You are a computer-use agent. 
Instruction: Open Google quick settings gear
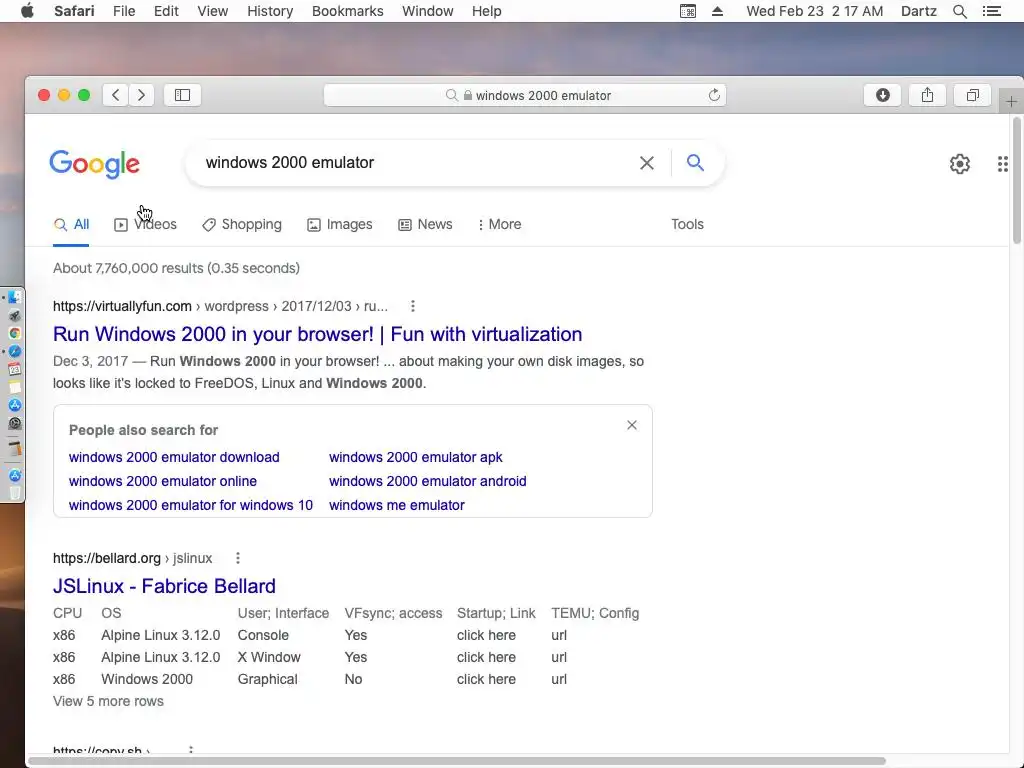pos(959,164)
